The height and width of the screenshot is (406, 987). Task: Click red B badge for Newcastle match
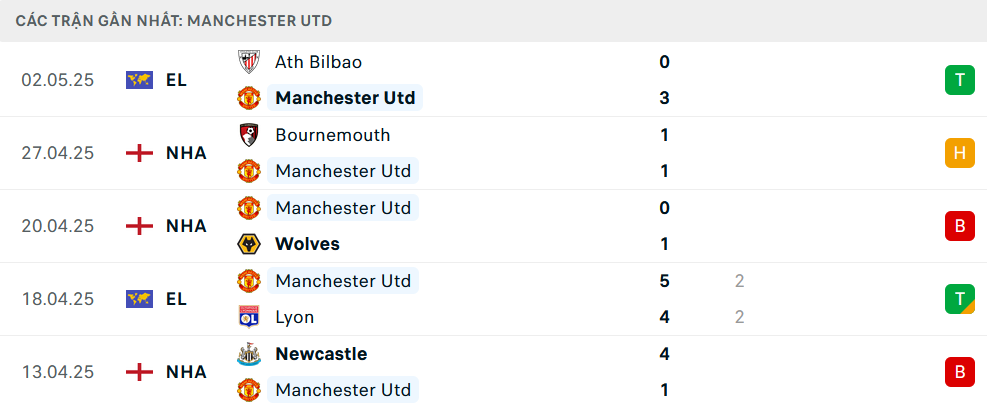959,372
